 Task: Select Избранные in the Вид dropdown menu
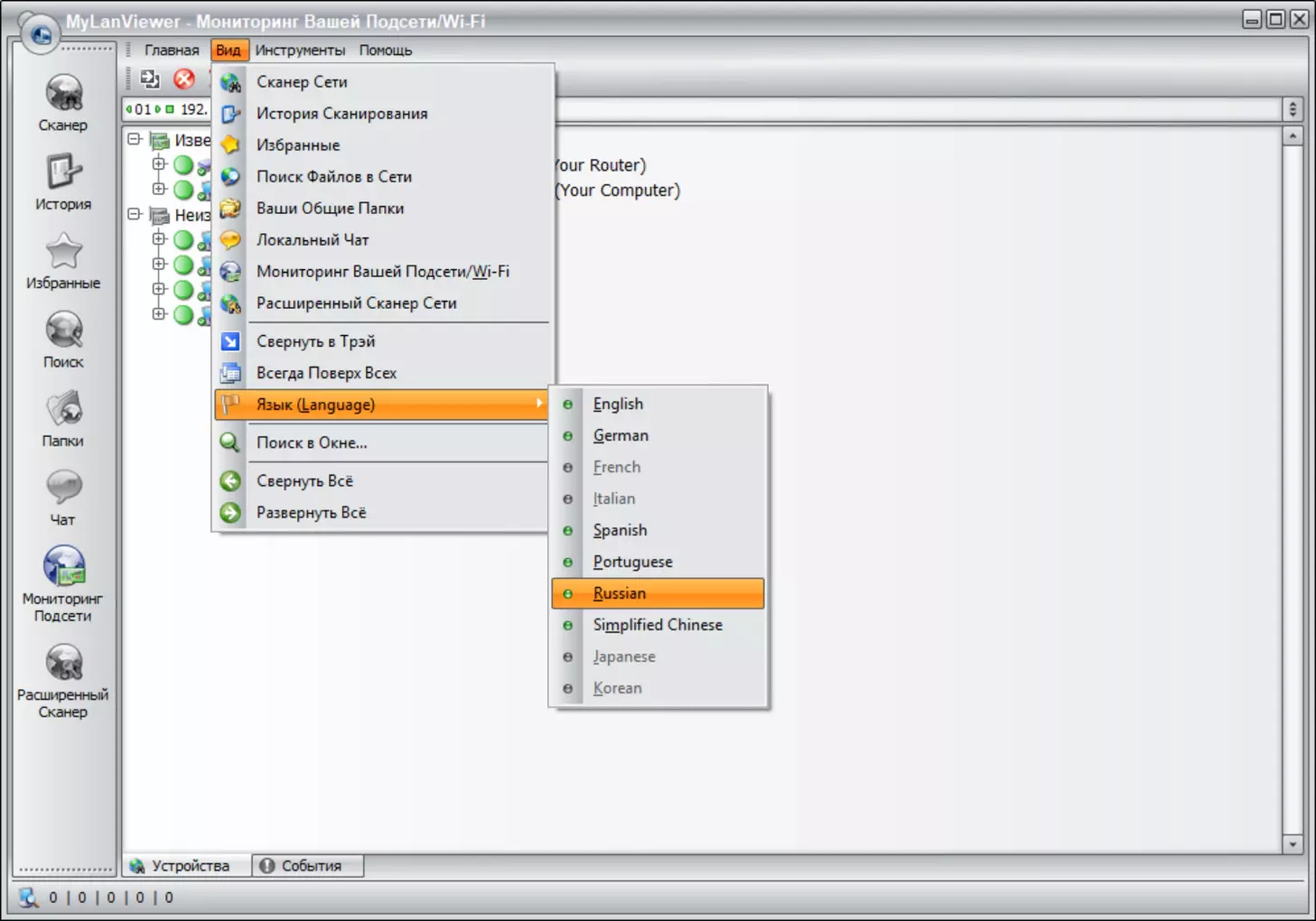pyautogui.click(x=383, y=145)
